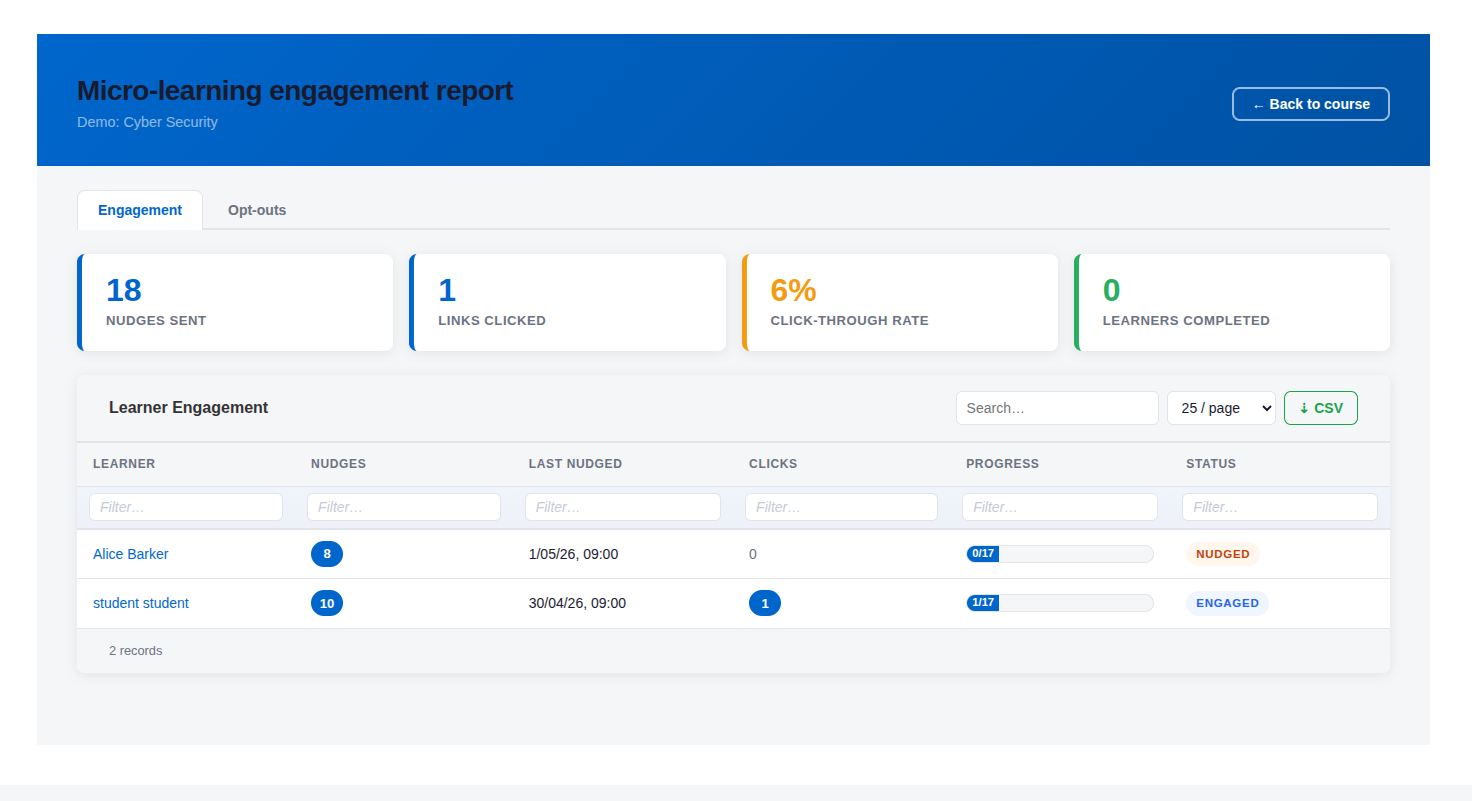Screen dimensions: 1472x801
Task: Open the 25 / page dropdown
Action: pos(1221,408)
